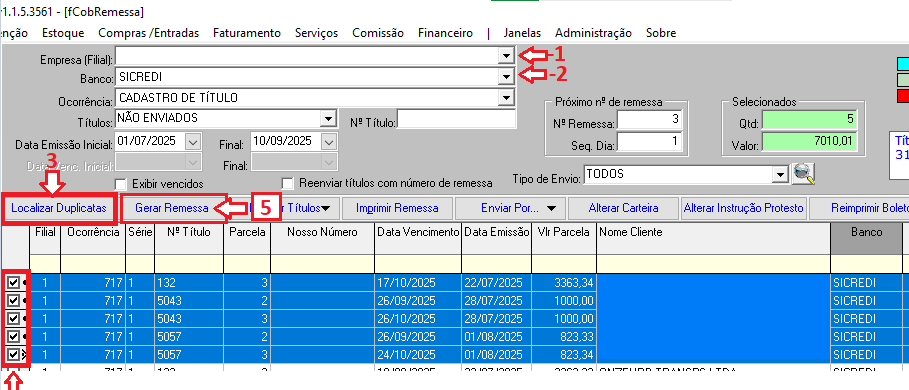Open the Administração menu
The width and height of the screenshot is (909, 390).
[x=593, y=33]
